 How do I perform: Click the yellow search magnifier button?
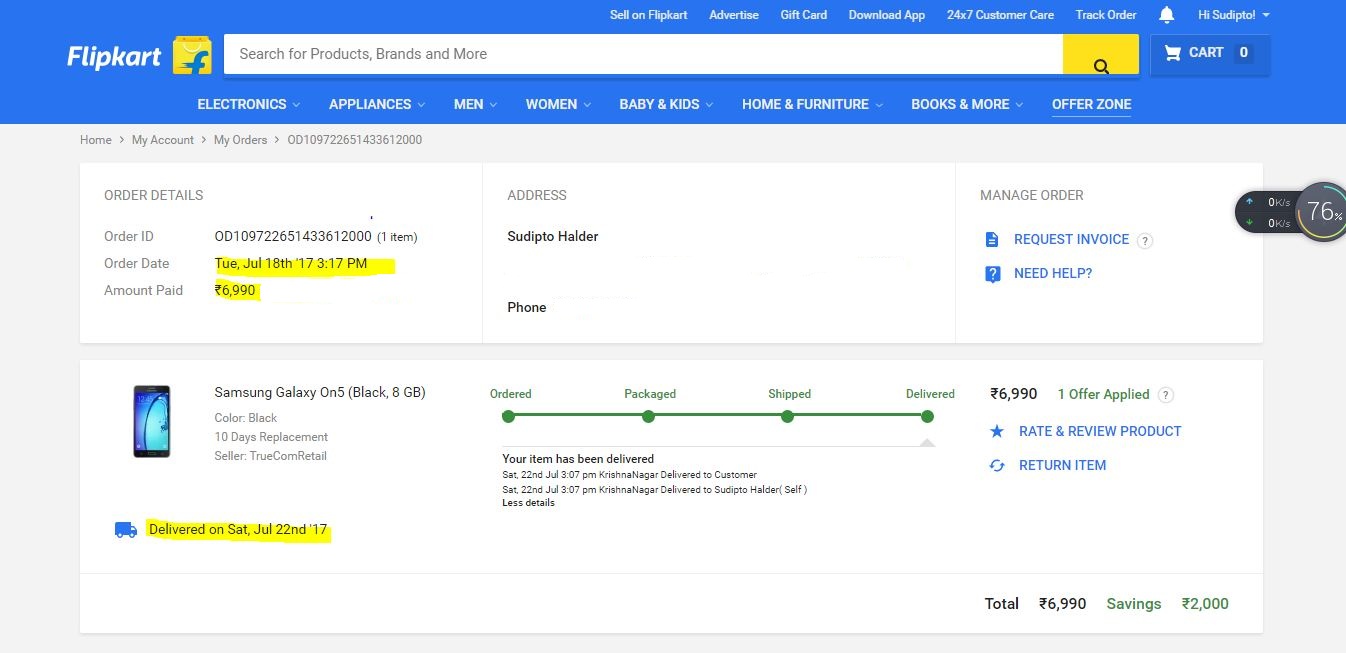click(x=1100, y=55)
